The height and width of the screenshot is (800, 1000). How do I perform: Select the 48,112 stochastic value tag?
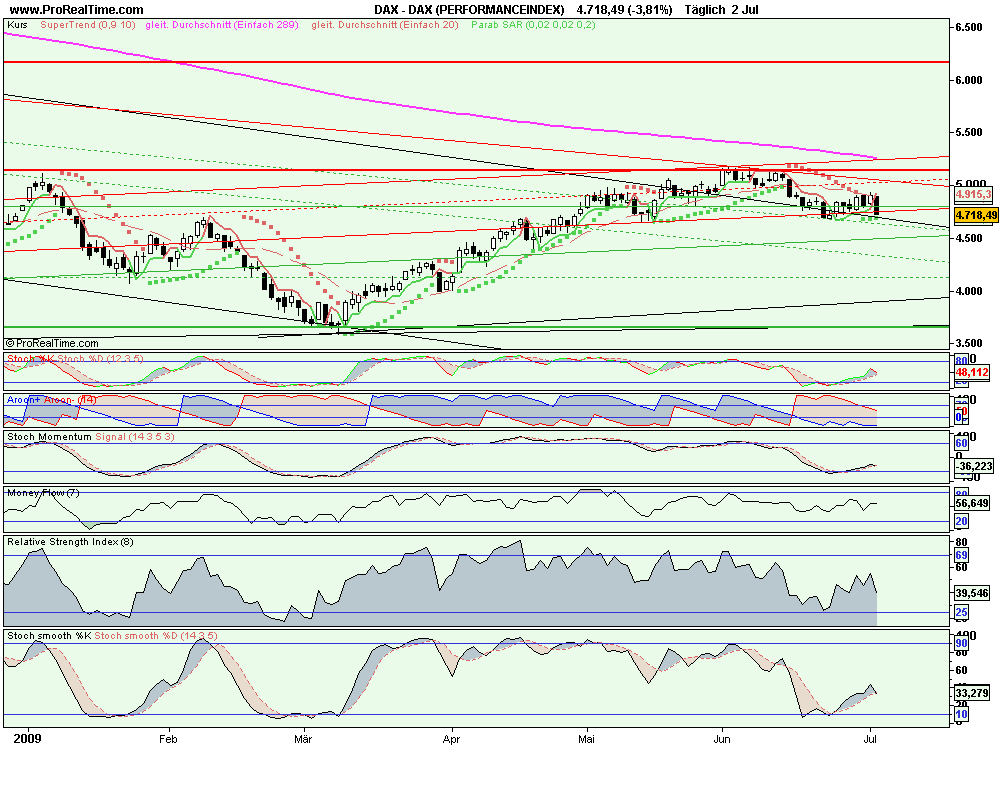click(970, 374)
